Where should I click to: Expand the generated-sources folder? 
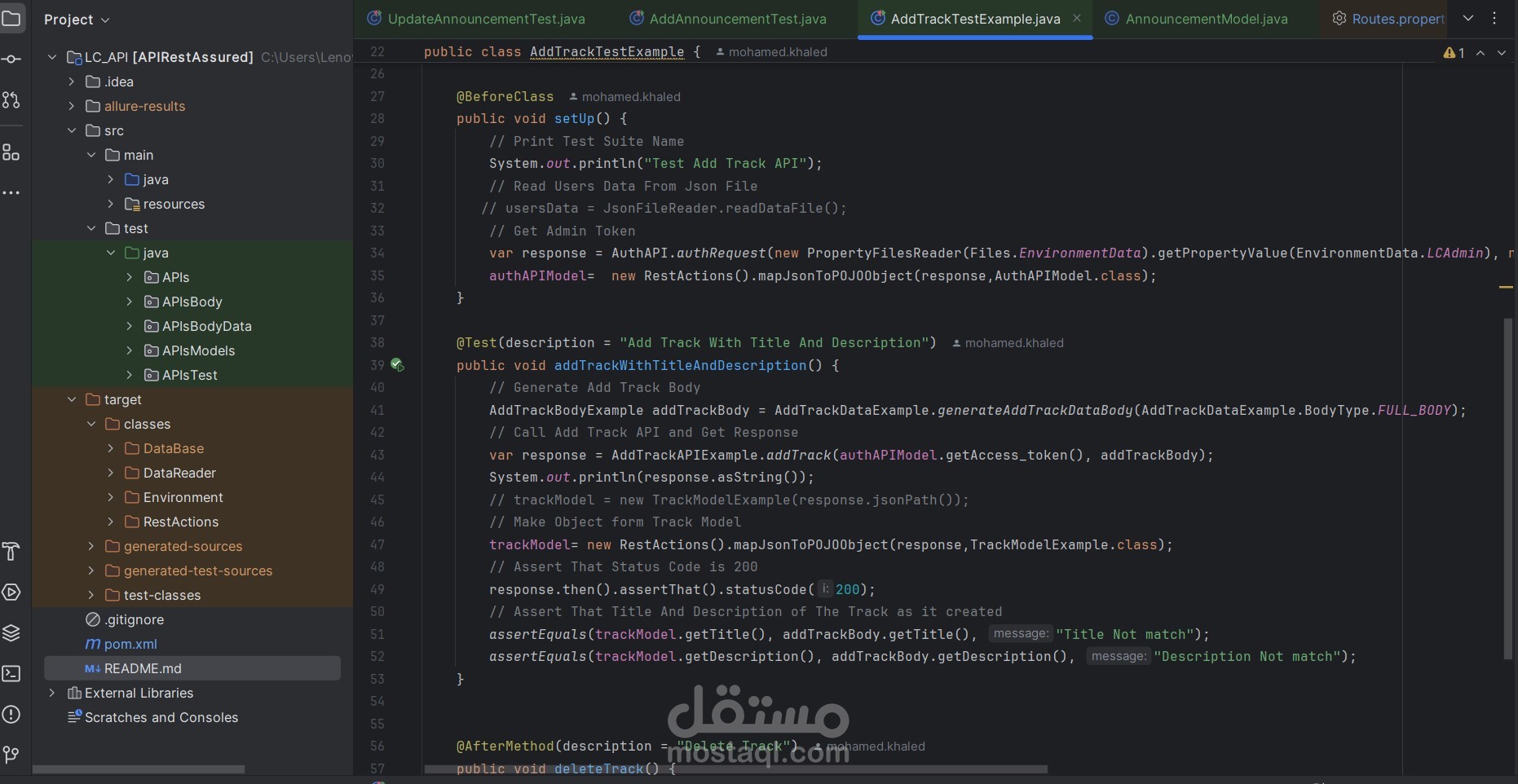coord(91,546)
